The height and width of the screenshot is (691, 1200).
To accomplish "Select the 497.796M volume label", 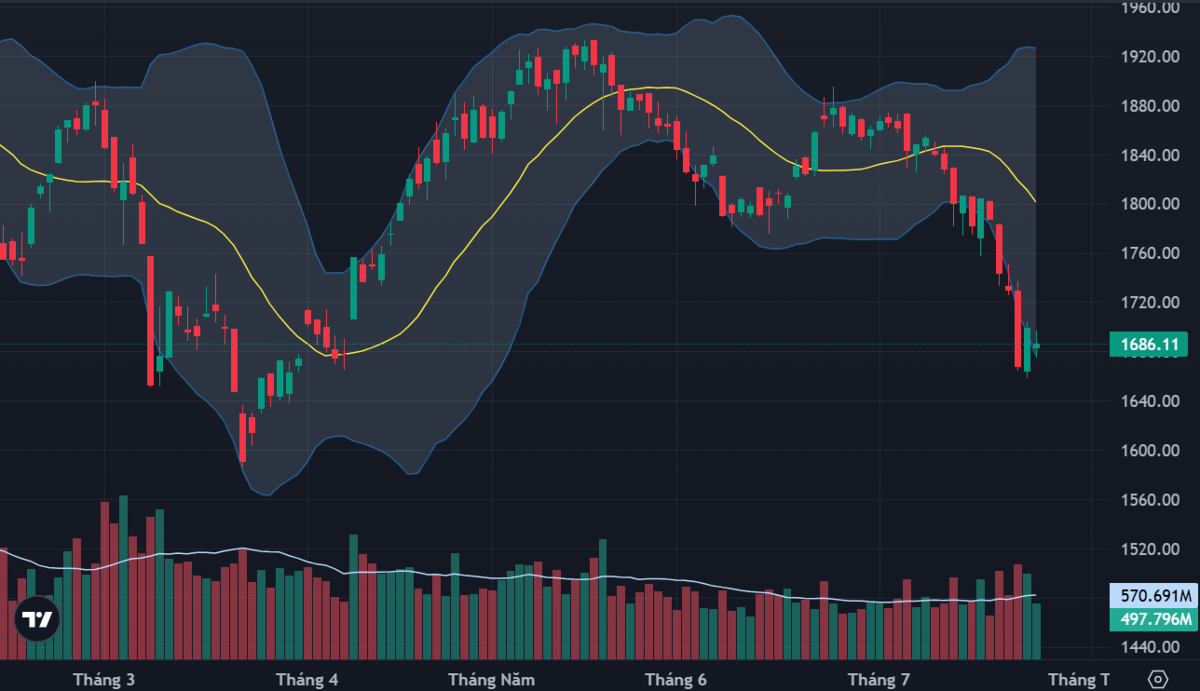I will click(1152, 619).
